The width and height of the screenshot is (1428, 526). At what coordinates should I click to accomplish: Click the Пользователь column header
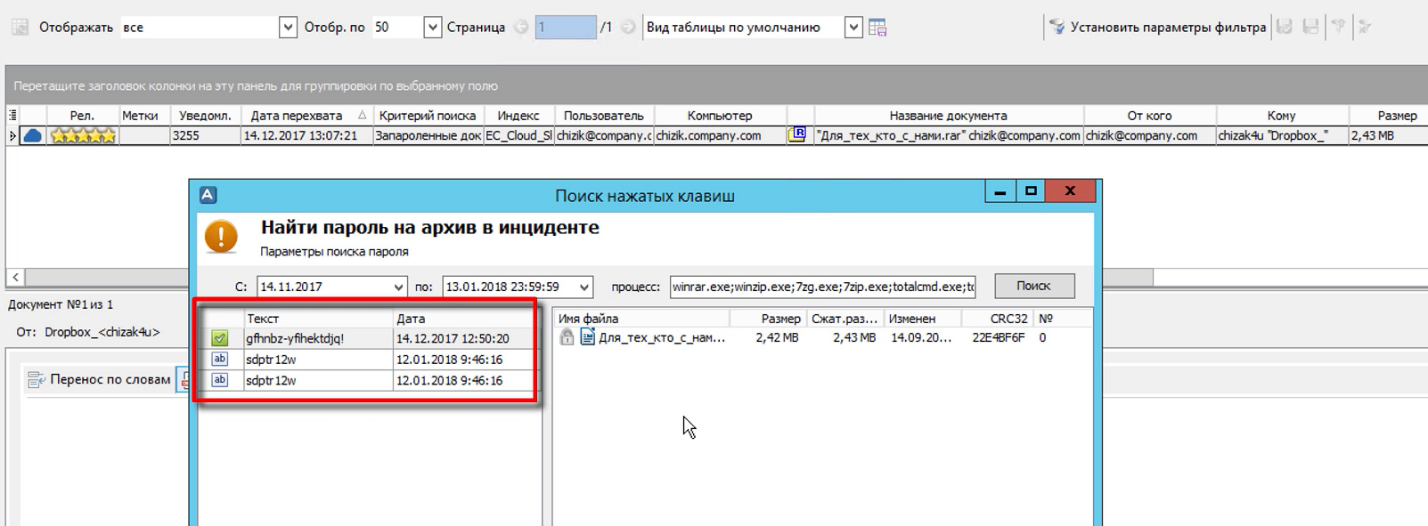click(604, 115)
